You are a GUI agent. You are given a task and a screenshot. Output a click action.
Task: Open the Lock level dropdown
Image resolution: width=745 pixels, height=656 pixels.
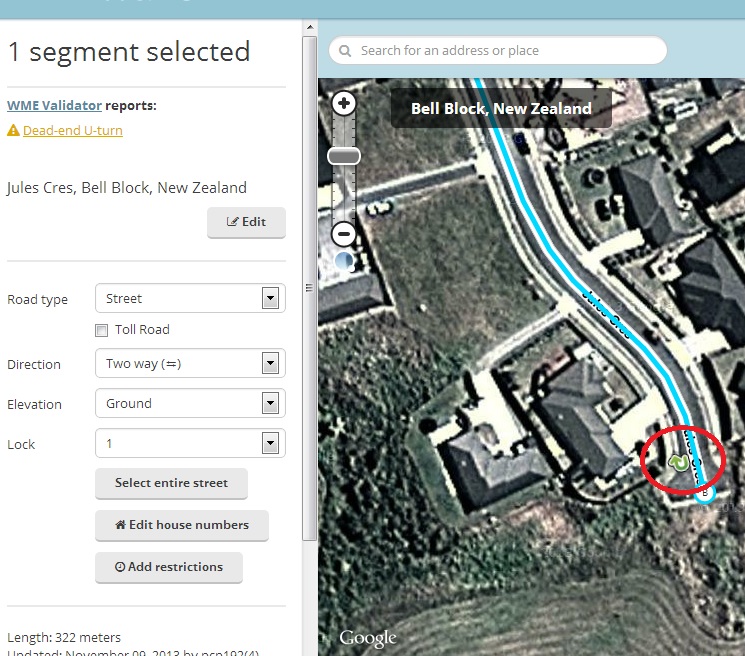[x=190, y=443]
